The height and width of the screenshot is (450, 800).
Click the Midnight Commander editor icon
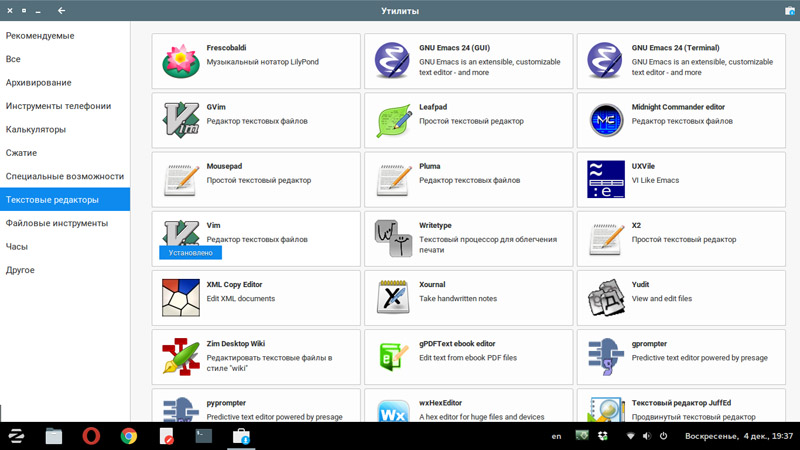[x=606, y=120]
